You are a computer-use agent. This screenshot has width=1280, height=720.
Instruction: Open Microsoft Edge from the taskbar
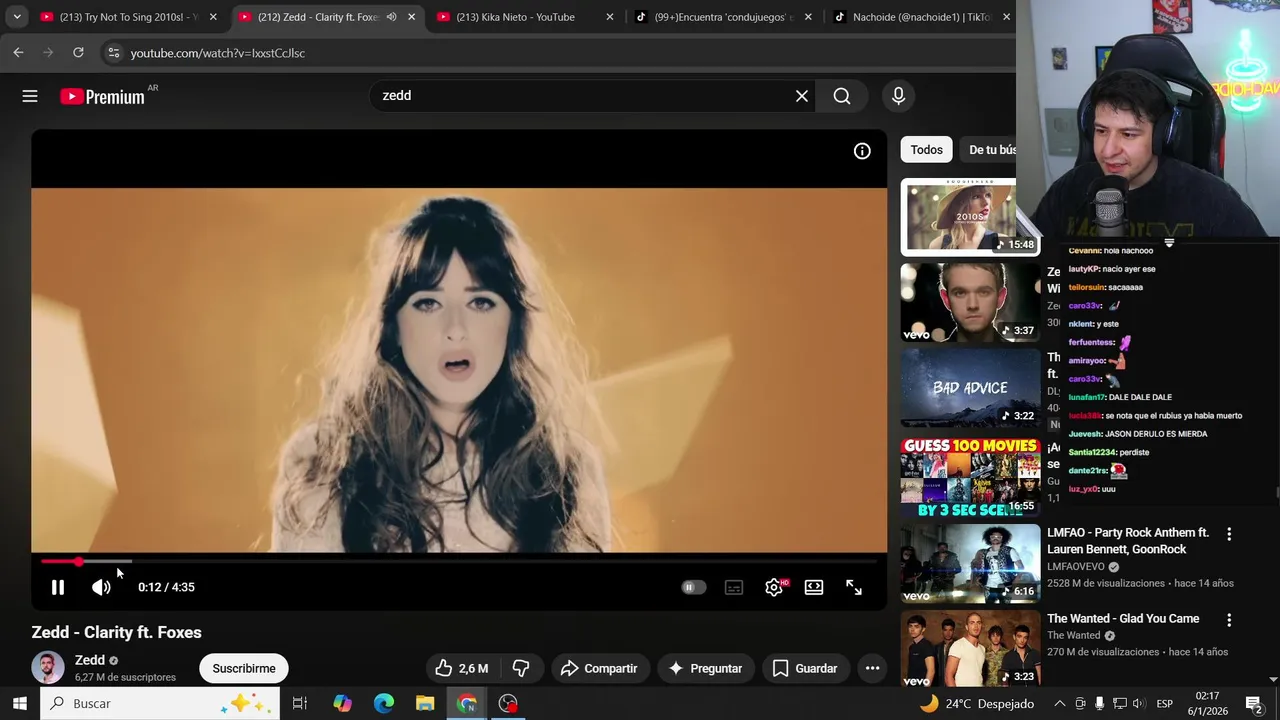pos(384,704)
